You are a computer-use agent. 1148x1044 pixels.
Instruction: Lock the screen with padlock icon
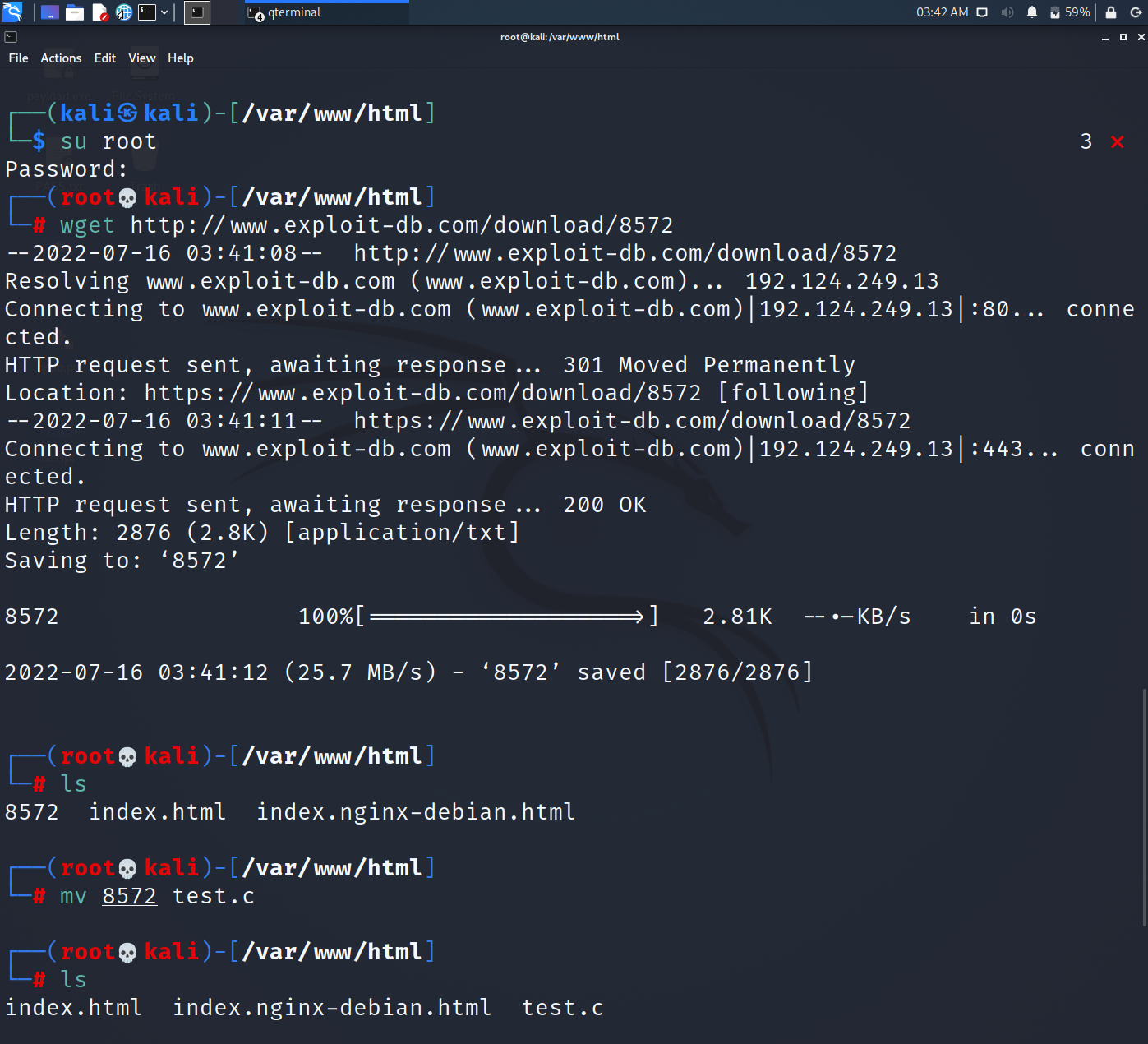[x=1111, y=12]
